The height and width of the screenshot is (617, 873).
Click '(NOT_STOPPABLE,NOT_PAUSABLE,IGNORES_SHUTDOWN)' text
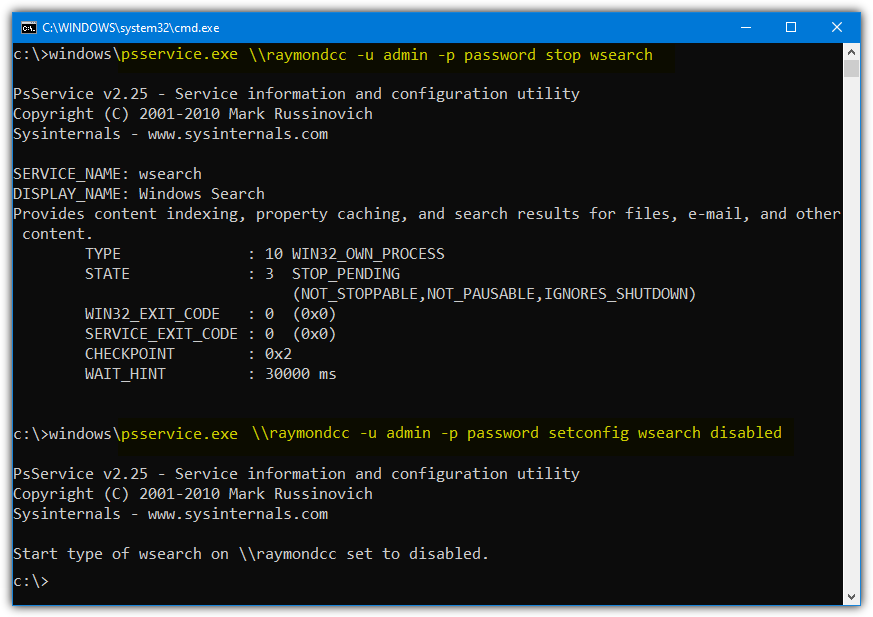pyautogui.click(x=494, y=294)
